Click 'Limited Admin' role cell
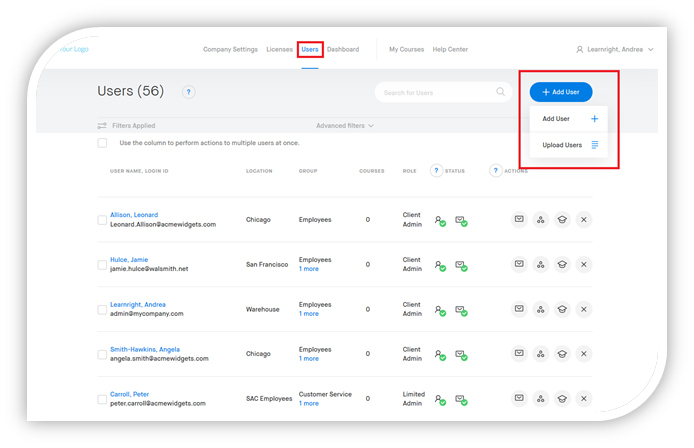 pyautogui.click(x=413, y=398)
